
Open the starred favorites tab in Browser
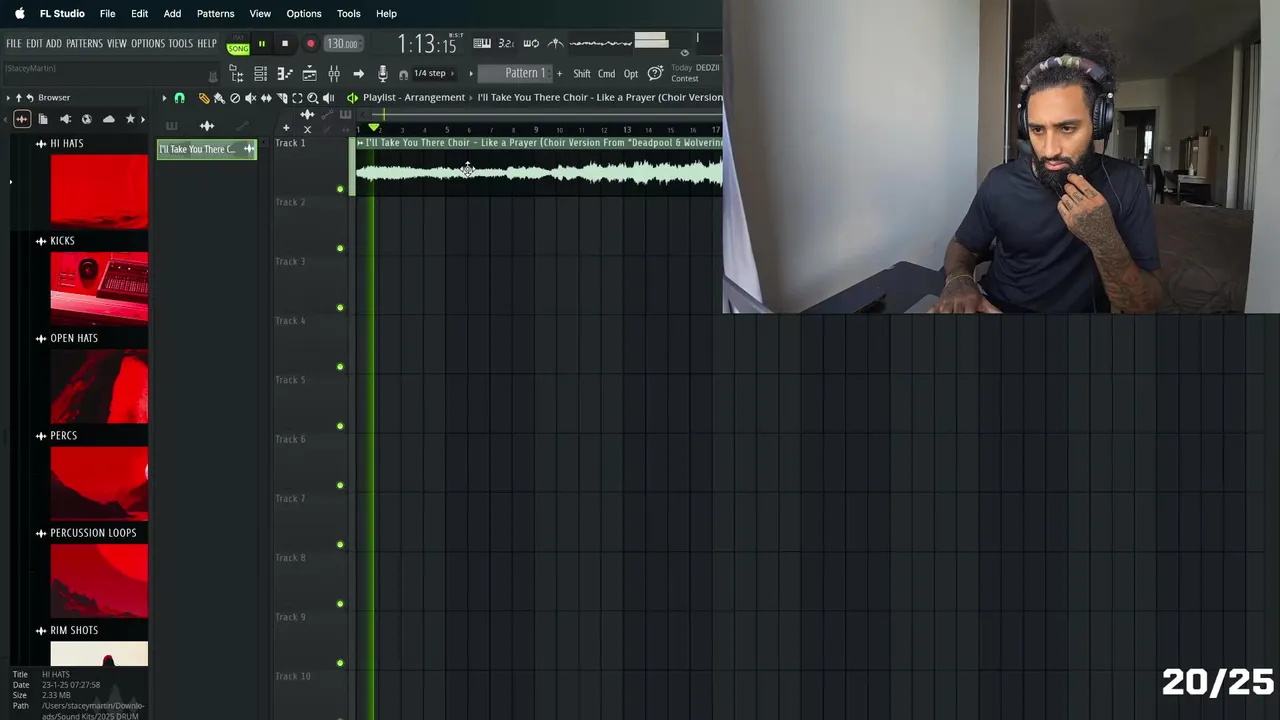(x=130, y=119)
